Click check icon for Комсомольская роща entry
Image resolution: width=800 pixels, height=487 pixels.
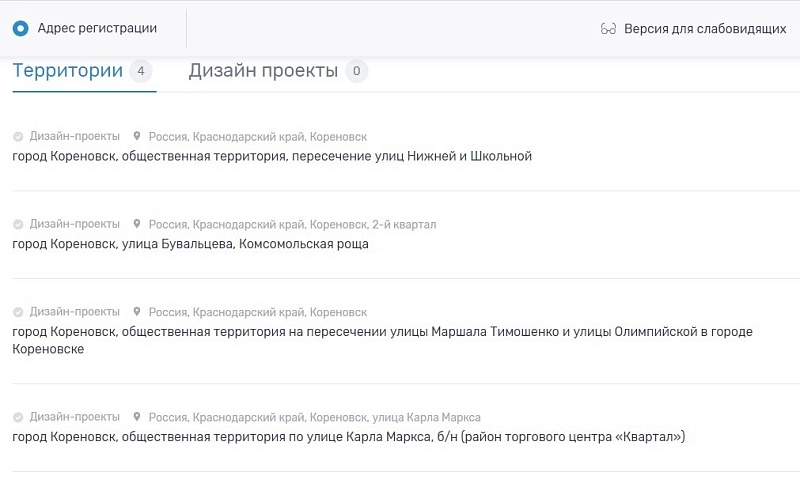tap(18, 224)
